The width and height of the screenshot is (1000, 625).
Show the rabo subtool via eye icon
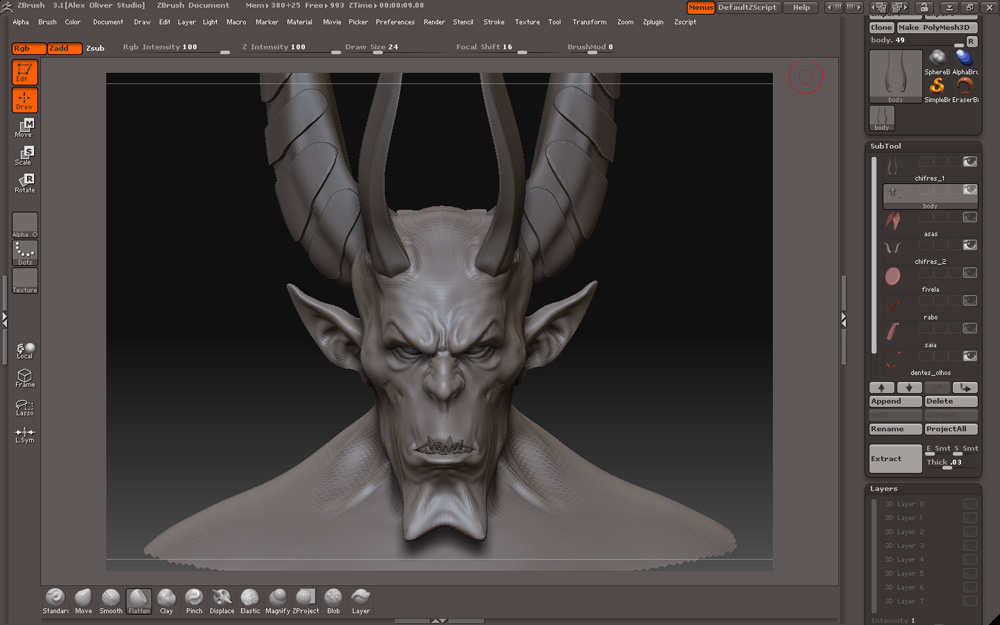coord(969,300)
